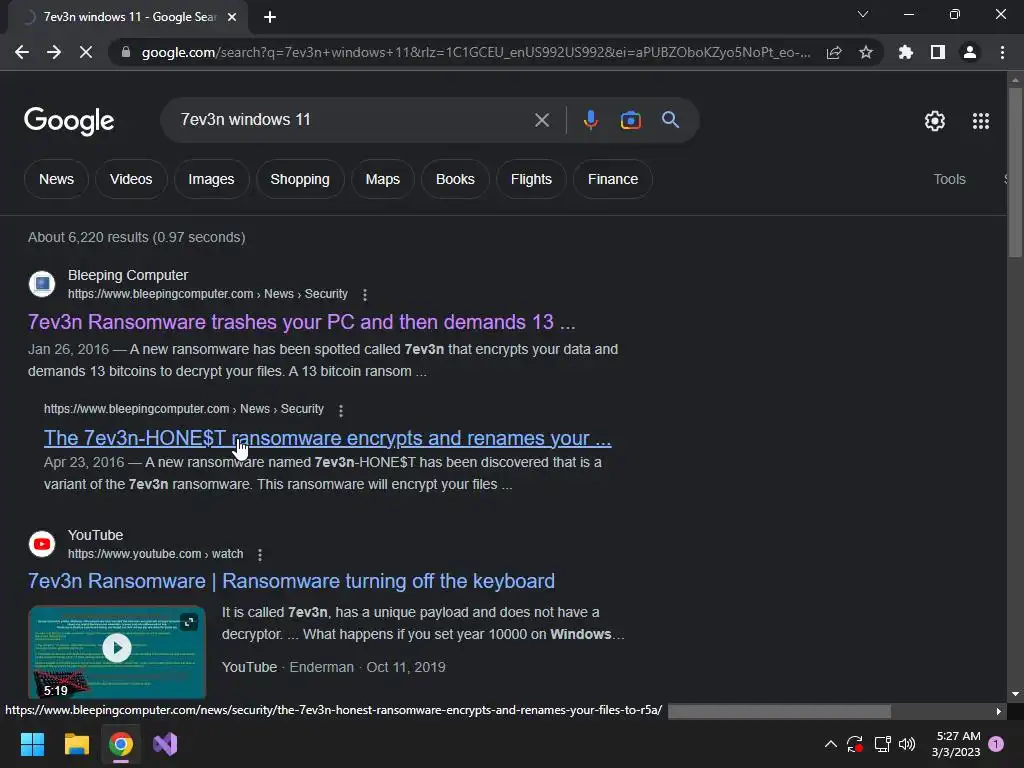Open 'The 7ev3n-HONE$T ransomware encrypts' result
The width and height of the screenshot is (1024, 768).
tap(327, 438)
